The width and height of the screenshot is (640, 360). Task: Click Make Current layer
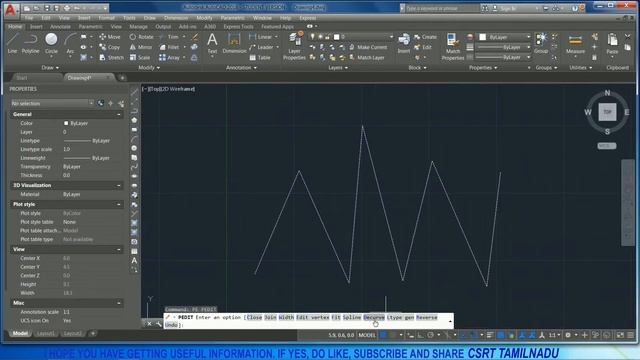pos(368,47)
